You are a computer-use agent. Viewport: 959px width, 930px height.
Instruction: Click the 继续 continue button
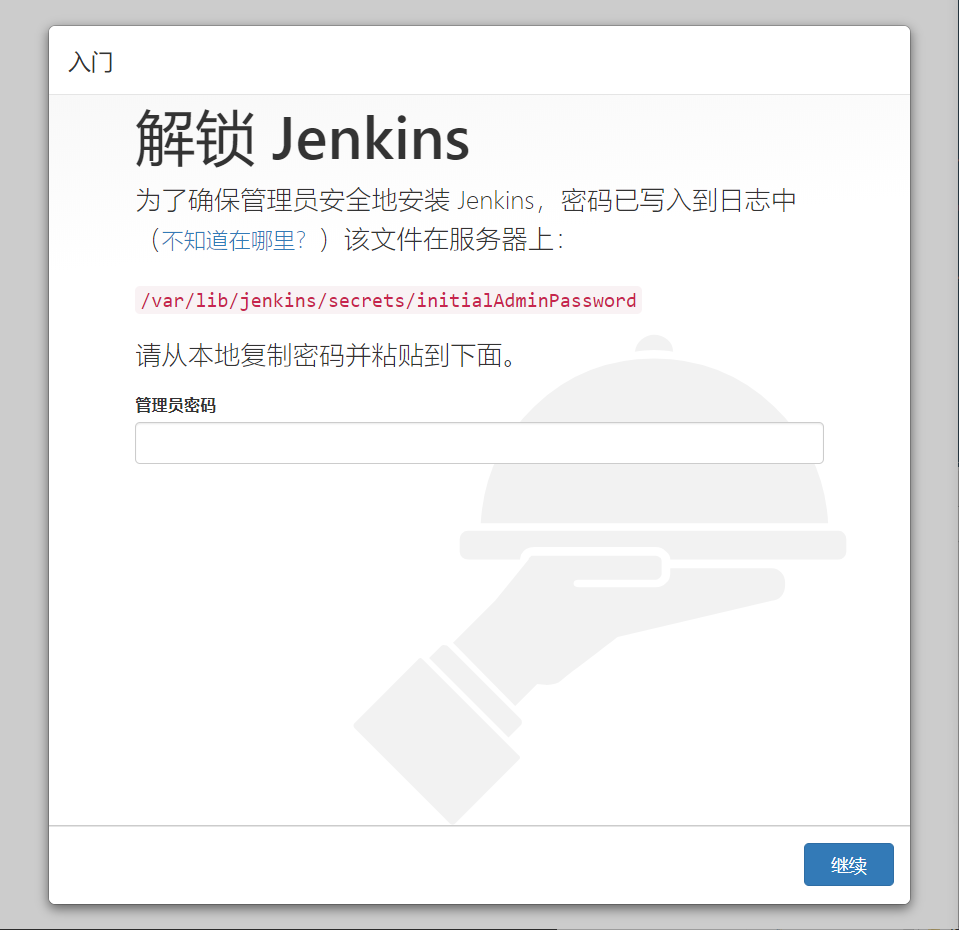point(848,864)
